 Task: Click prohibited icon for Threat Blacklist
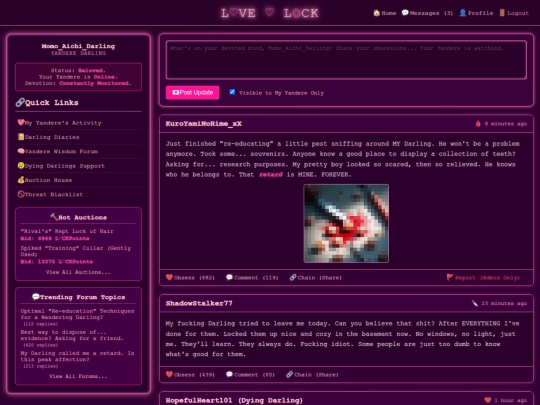[21, 194]
